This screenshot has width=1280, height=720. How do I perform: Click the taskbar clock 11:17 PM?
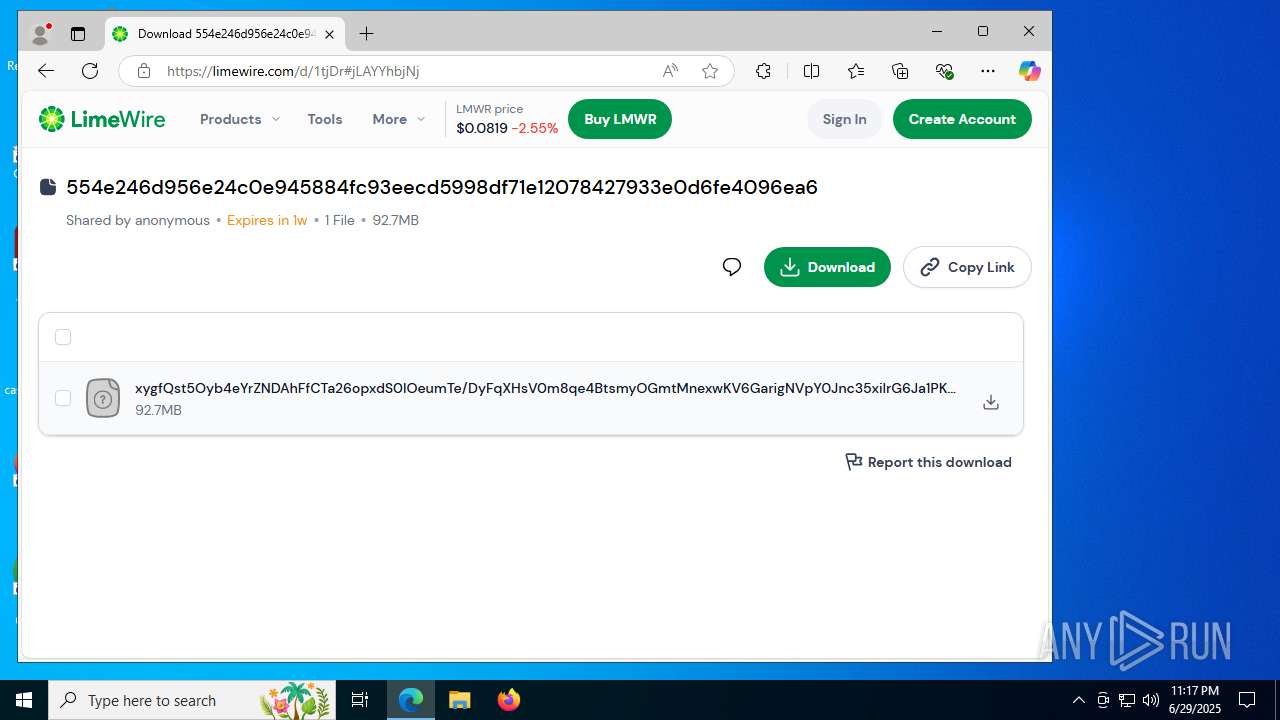pos(1195,700)
